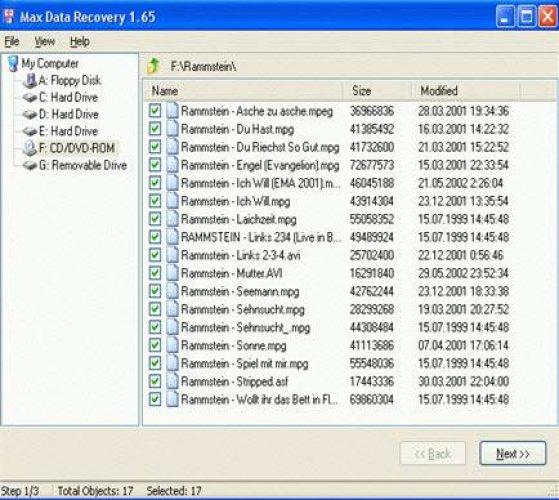Click the G: Removable Drive icon

30,165
